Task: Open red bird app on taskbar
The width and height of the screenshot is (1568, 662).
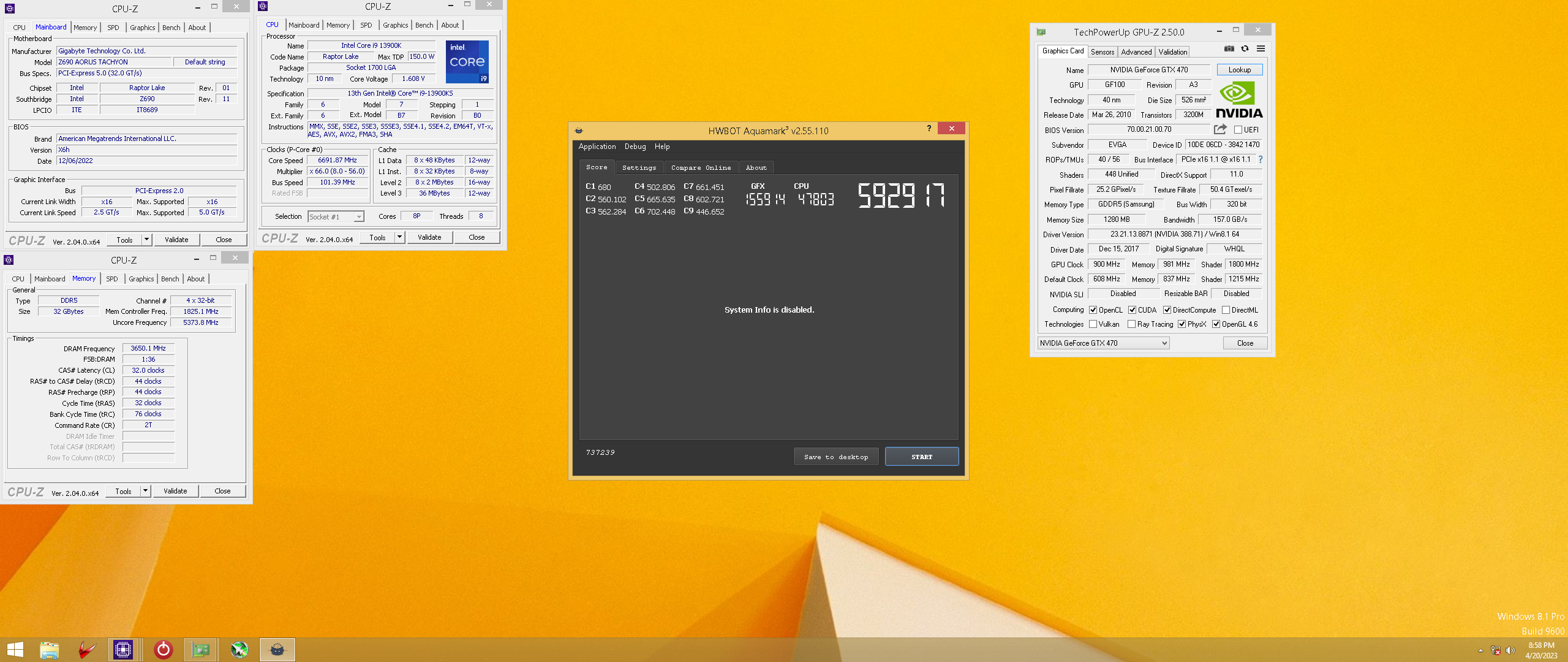Action: click(87, 650)
